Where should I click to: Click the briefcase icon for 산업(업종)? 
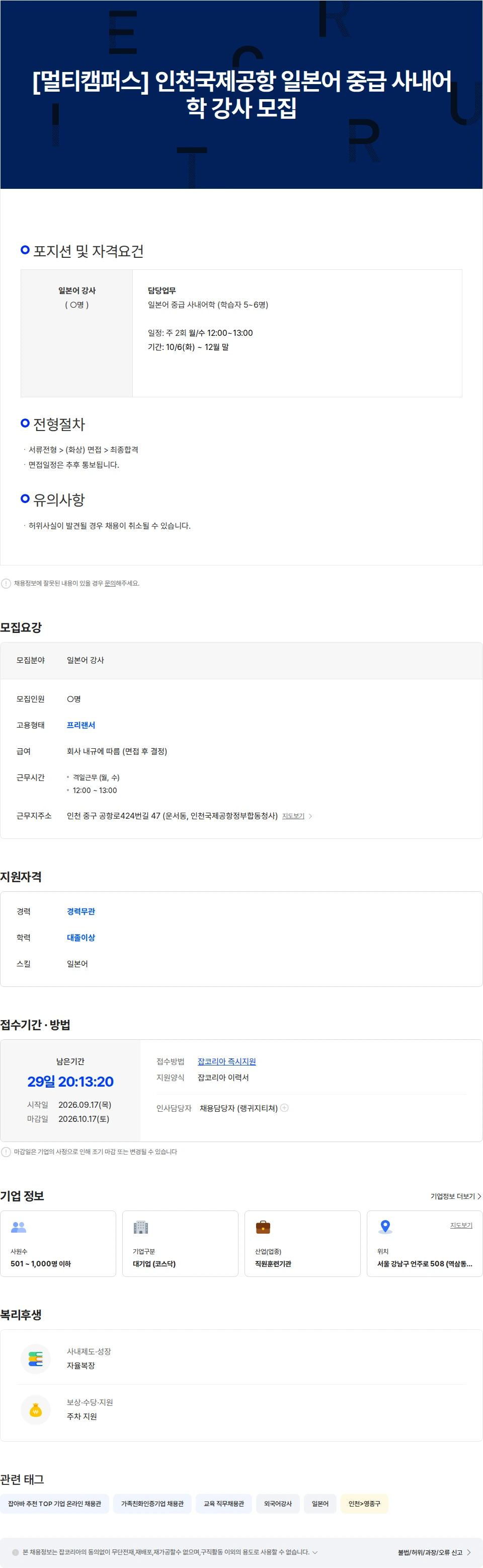click(x=263, y=1227)
